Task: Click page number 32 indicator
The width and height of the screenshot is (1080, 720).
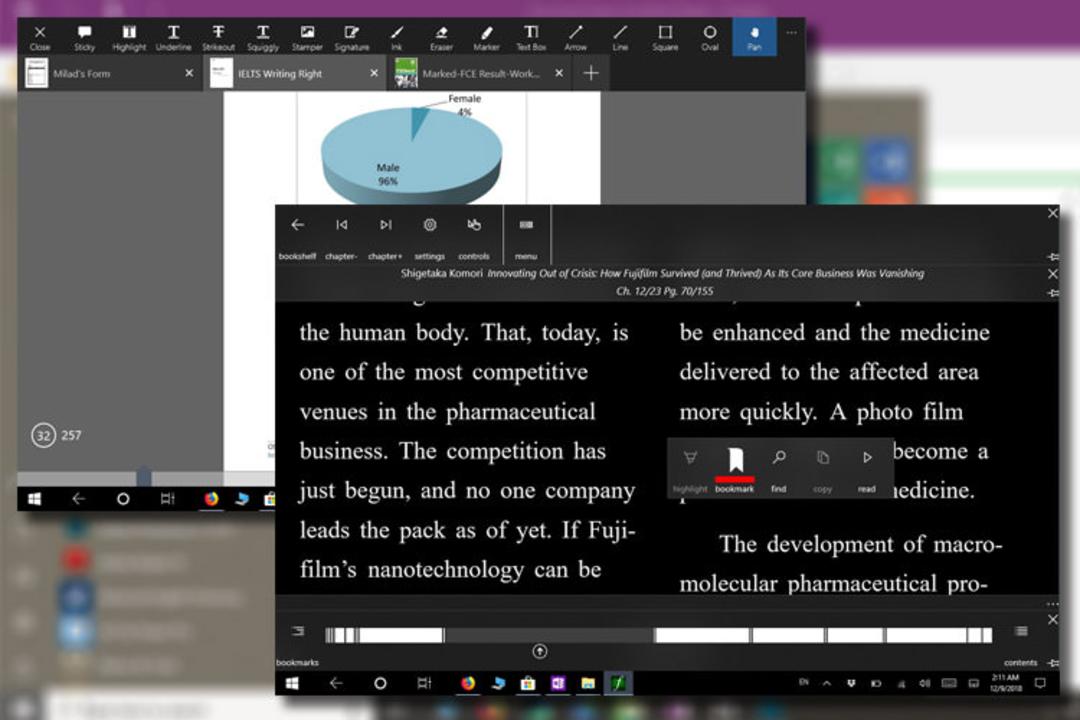Action: [43, 435]
